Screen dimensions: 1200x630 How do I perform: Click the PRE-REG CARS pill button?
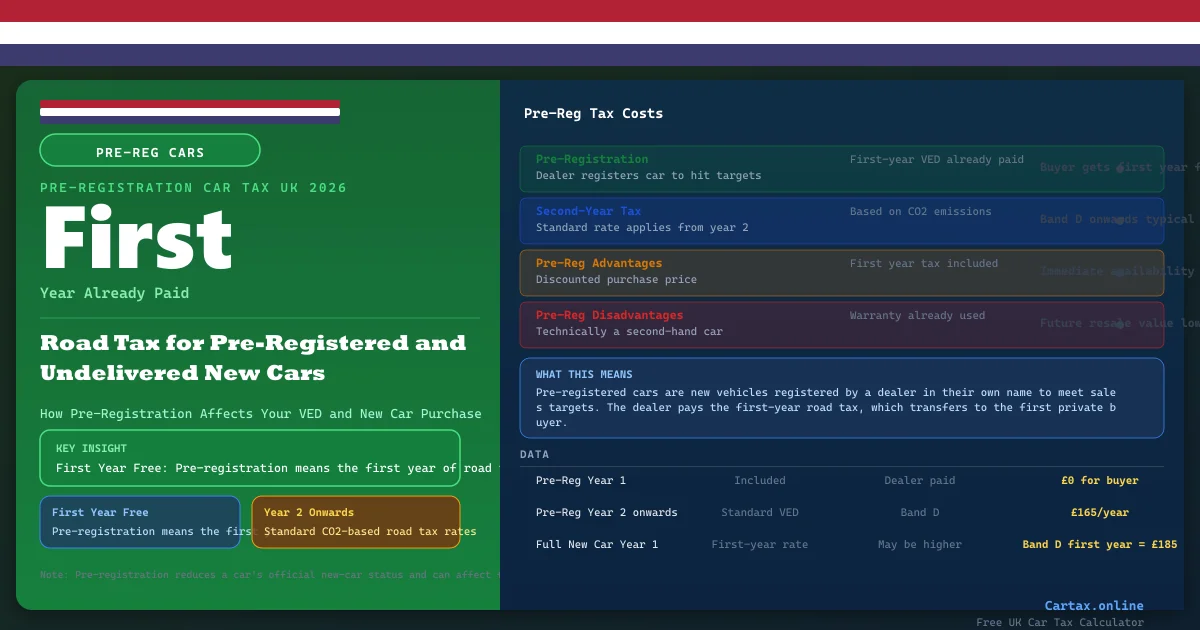(150, 151)
